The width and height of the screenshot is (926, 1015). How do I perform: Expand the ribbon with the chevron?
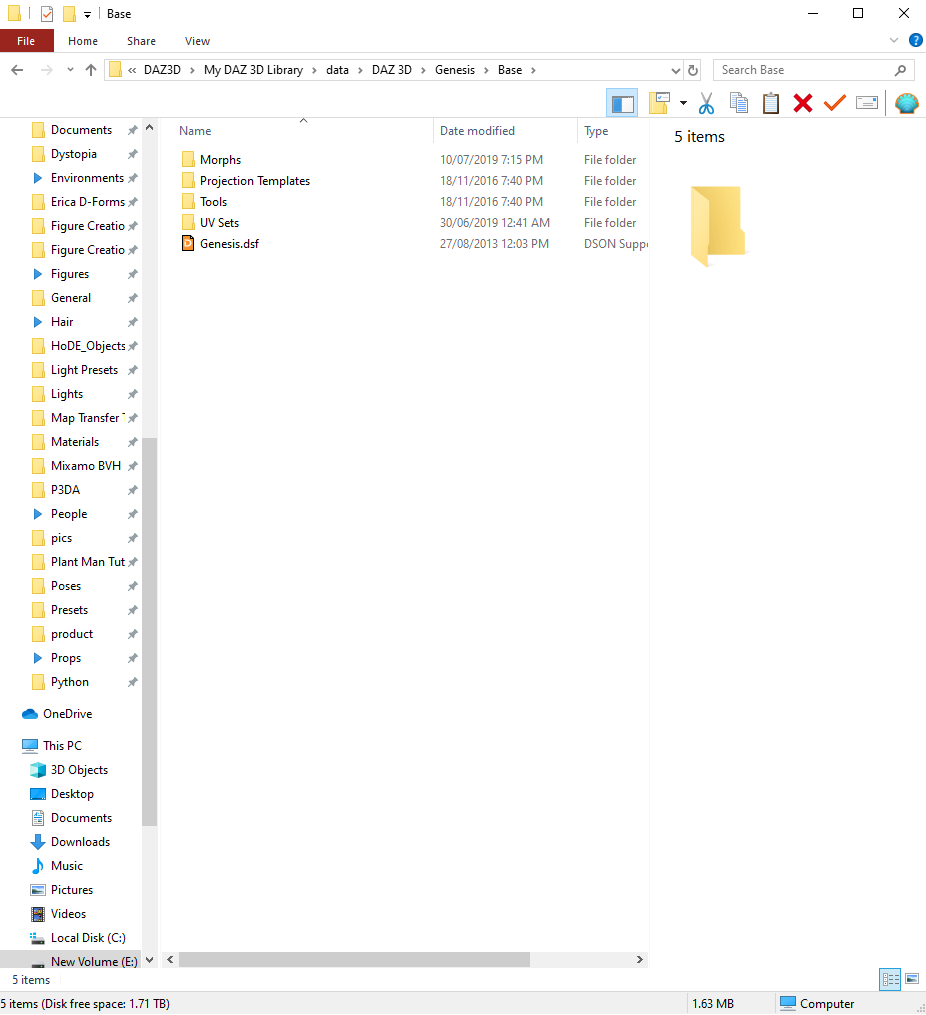(894, 40)
